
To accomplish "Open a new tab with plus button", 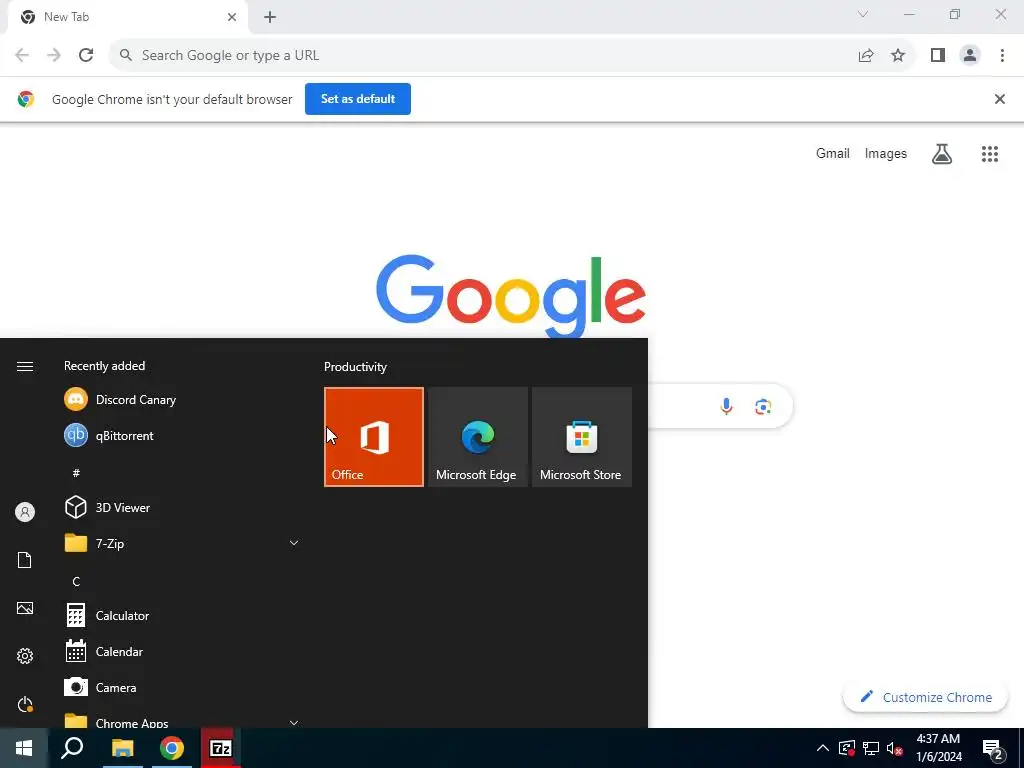I will 270,17.
